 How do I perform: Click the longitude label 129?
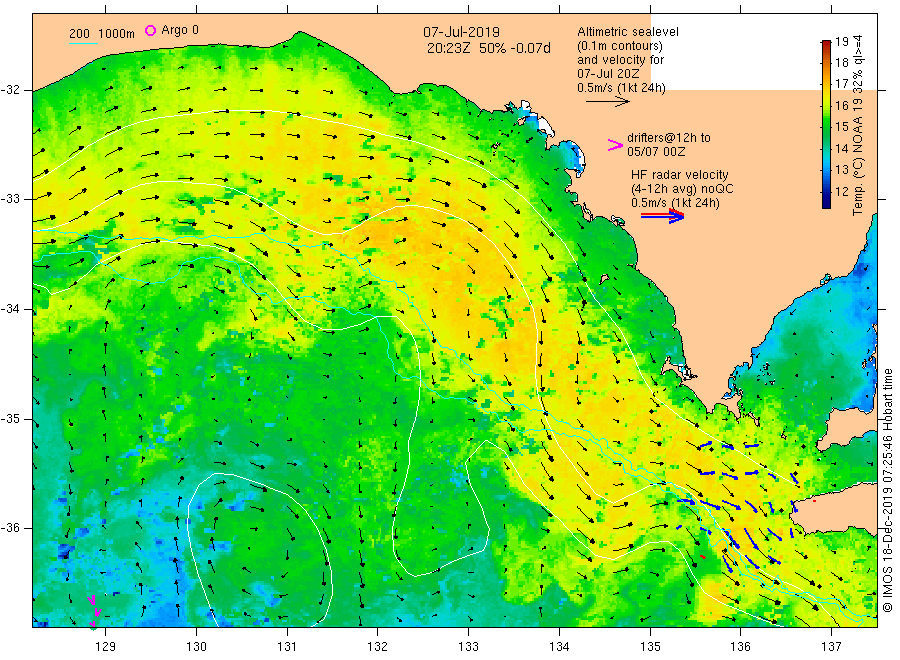106,647
